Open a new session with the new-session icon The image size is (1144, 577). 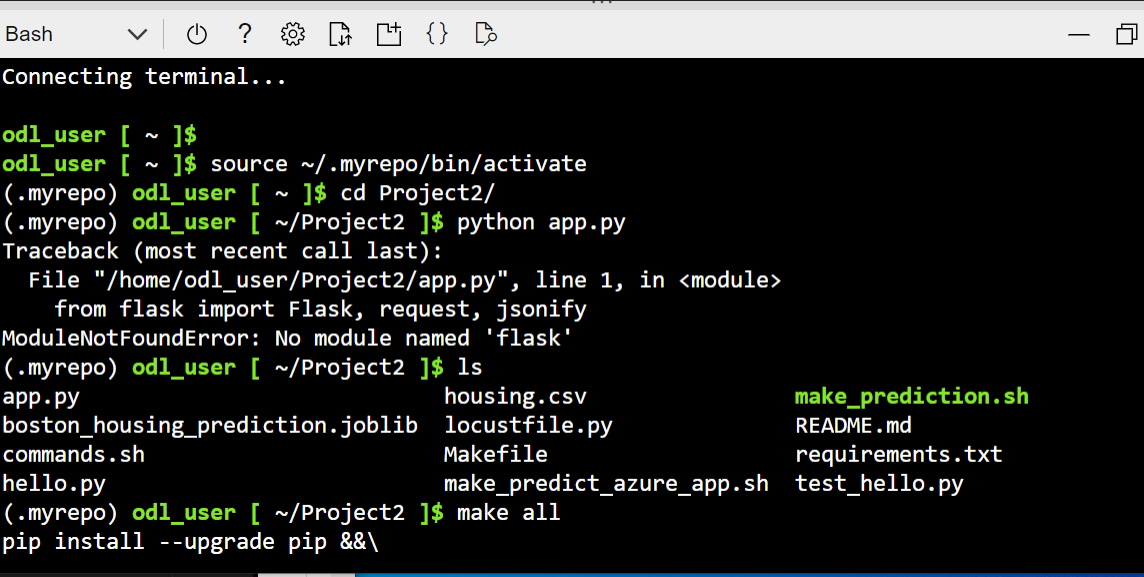(x=388, y=33)
